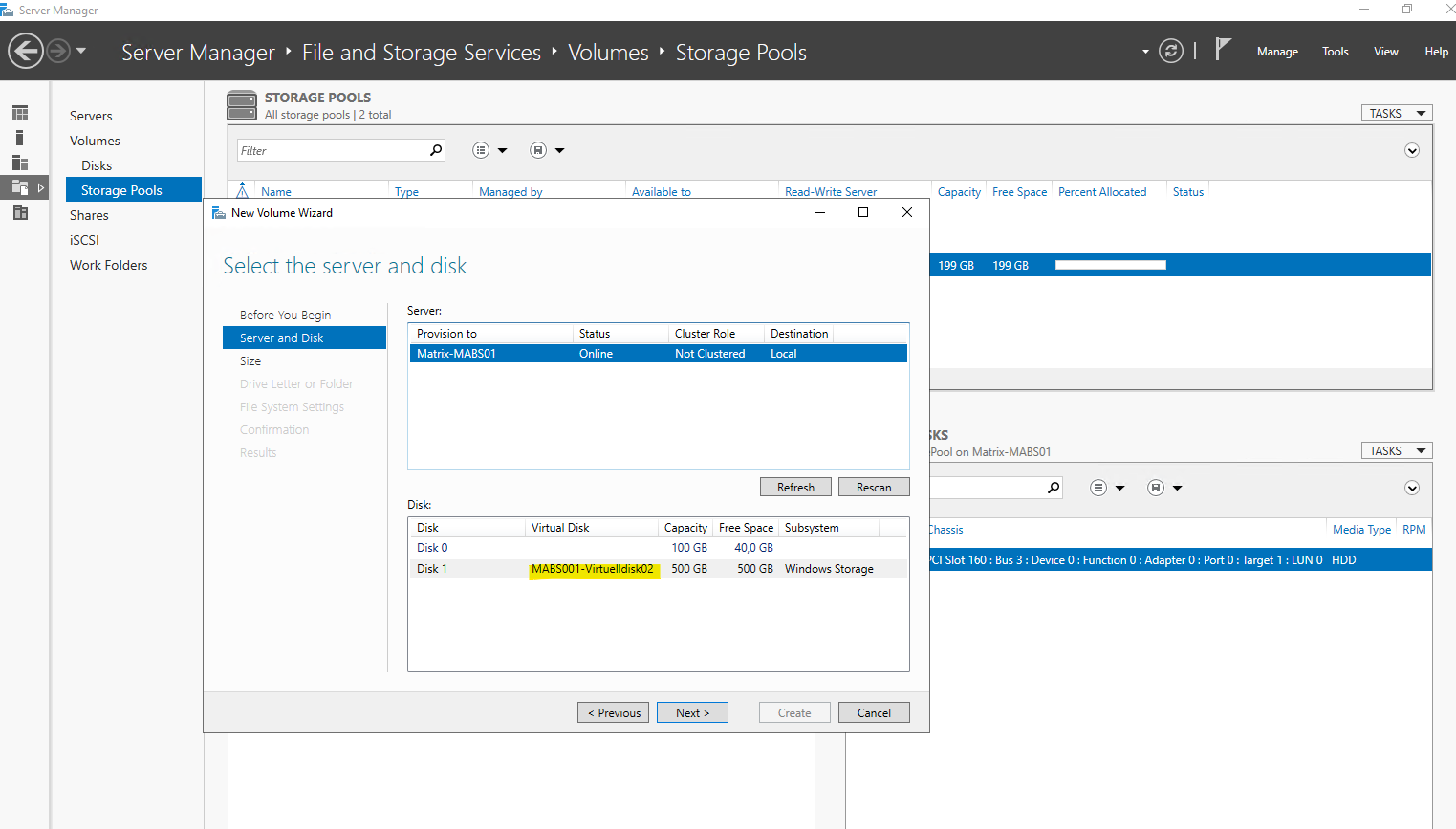Screen dimensions: 1456x829
Task: Click Before You Begin wizard step
Action: tap(285, 315)
